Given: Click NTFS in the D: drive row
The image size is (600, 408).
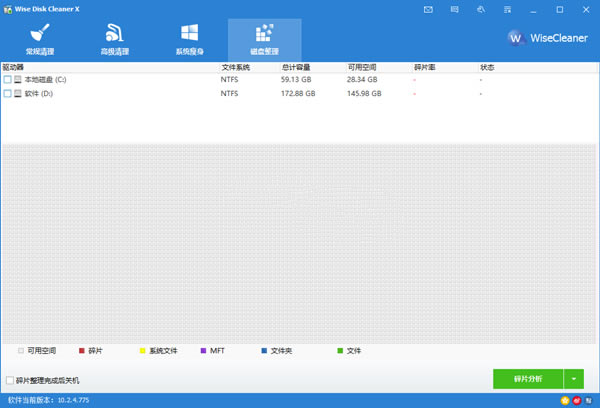Looking at the screenshot, I should tap(229, 93).
